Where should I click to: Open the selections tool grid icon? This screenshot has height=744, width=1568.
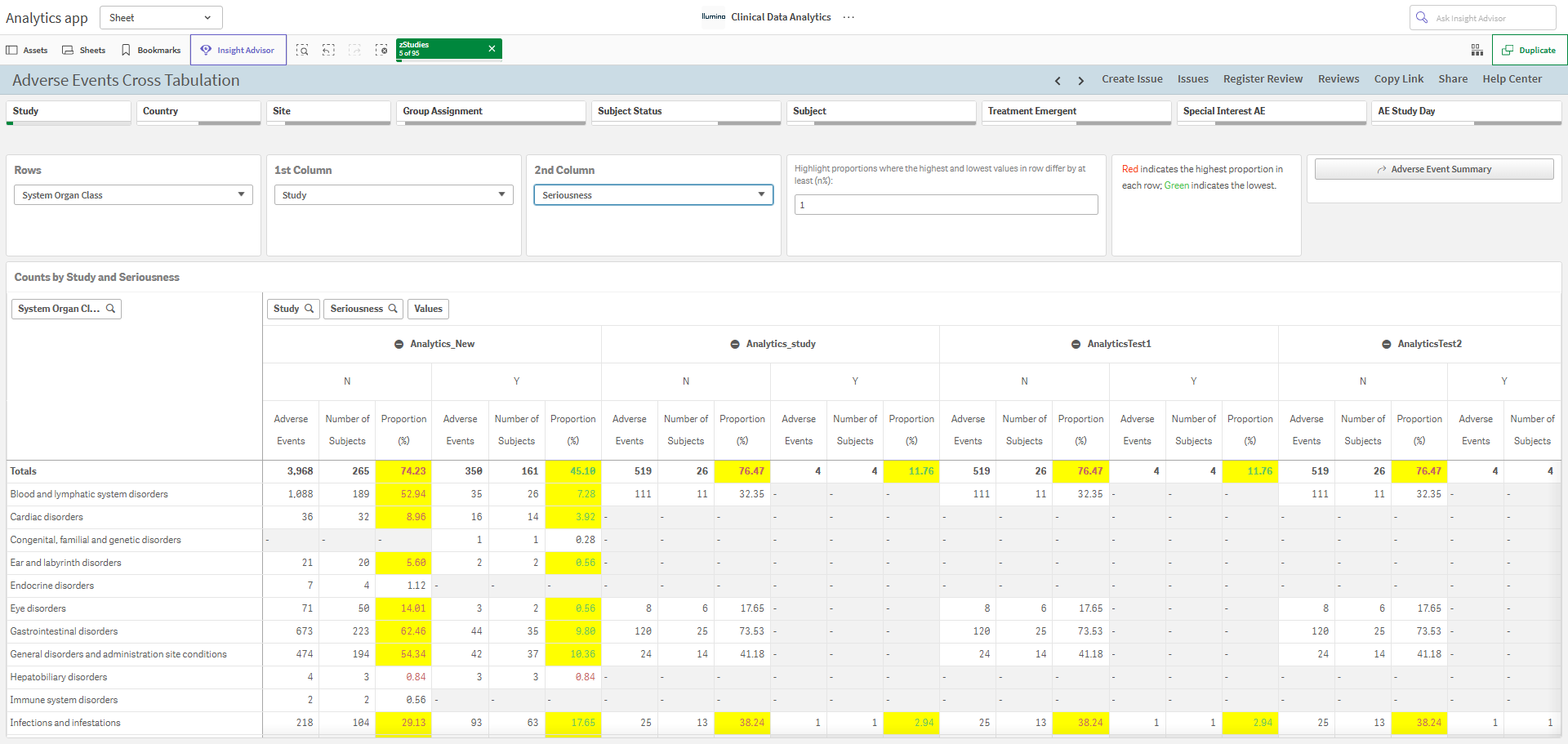coord(1477,50)
